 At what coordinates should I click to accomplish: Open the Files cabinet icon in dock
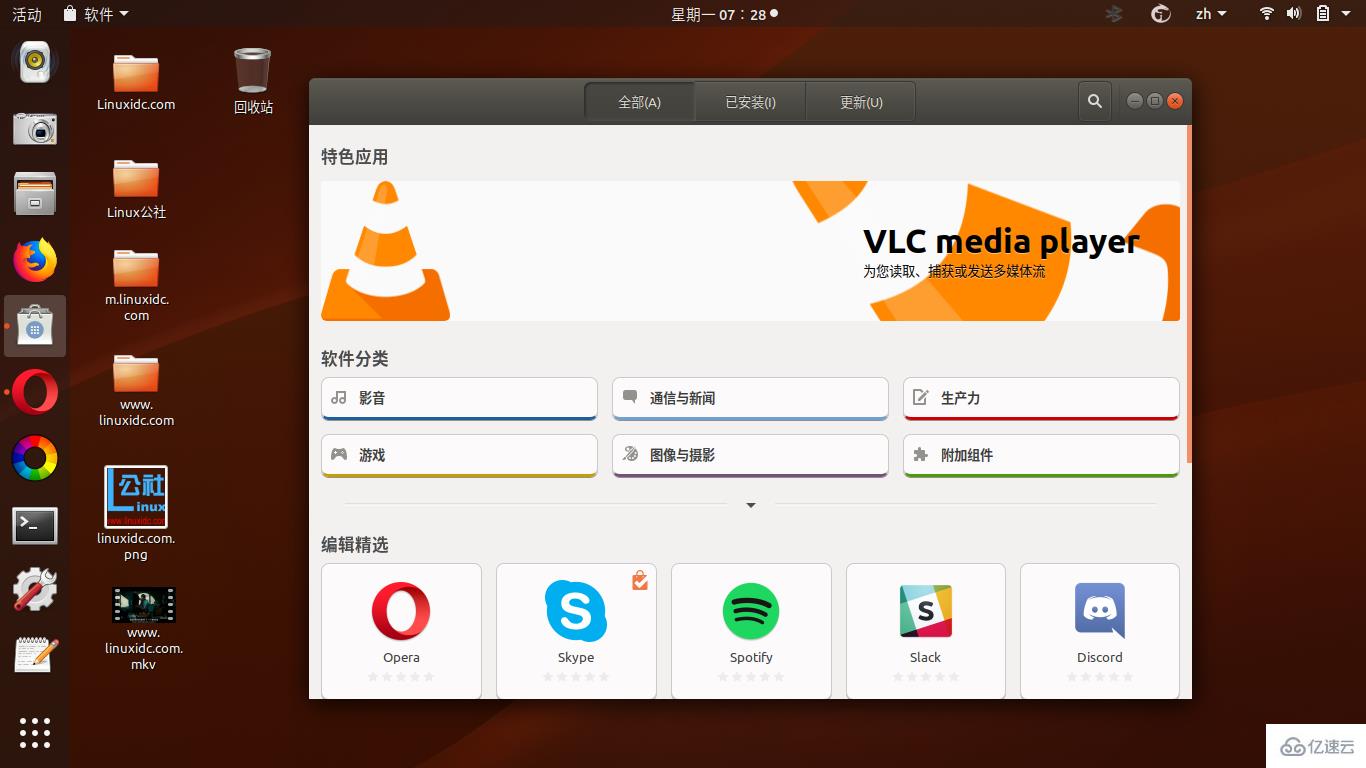(x=35, y=194)
